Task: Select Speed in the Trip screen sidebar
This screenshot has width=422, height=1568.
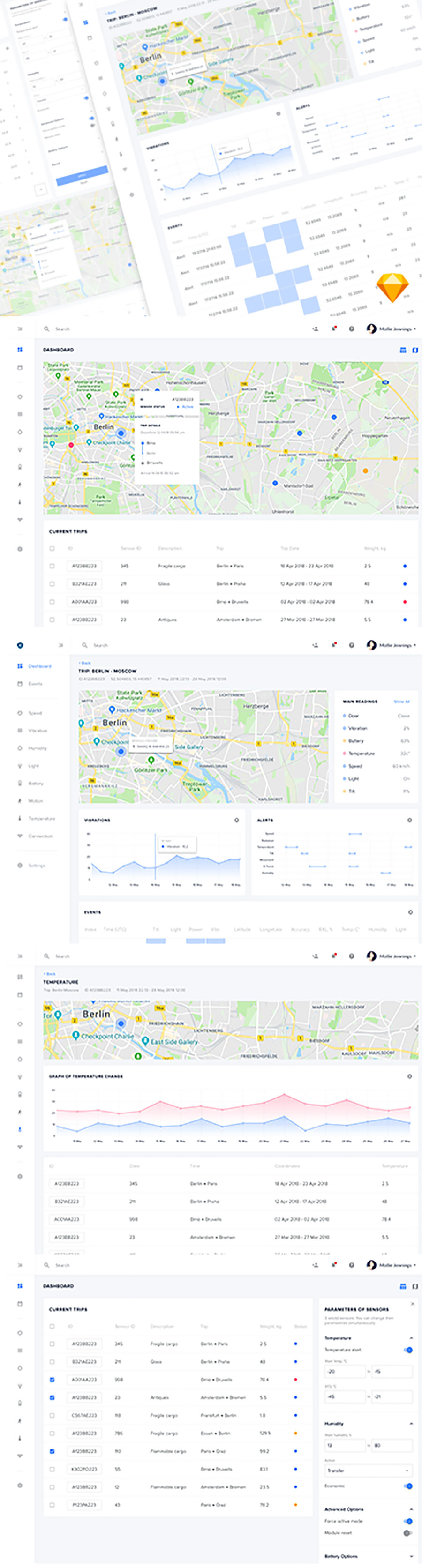Action: point(35,713)
